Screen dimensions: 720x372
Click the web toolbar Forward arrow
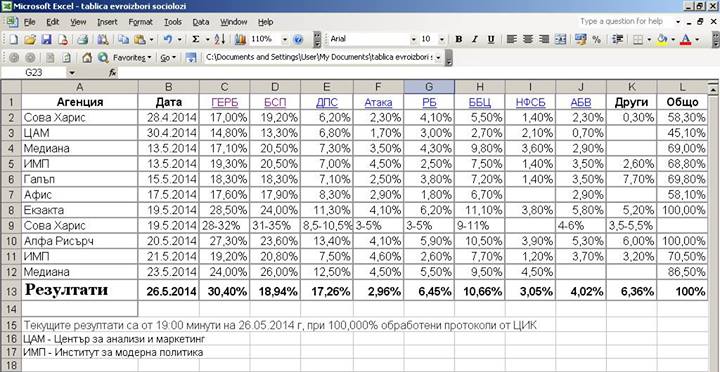click(x=30, y=57)
